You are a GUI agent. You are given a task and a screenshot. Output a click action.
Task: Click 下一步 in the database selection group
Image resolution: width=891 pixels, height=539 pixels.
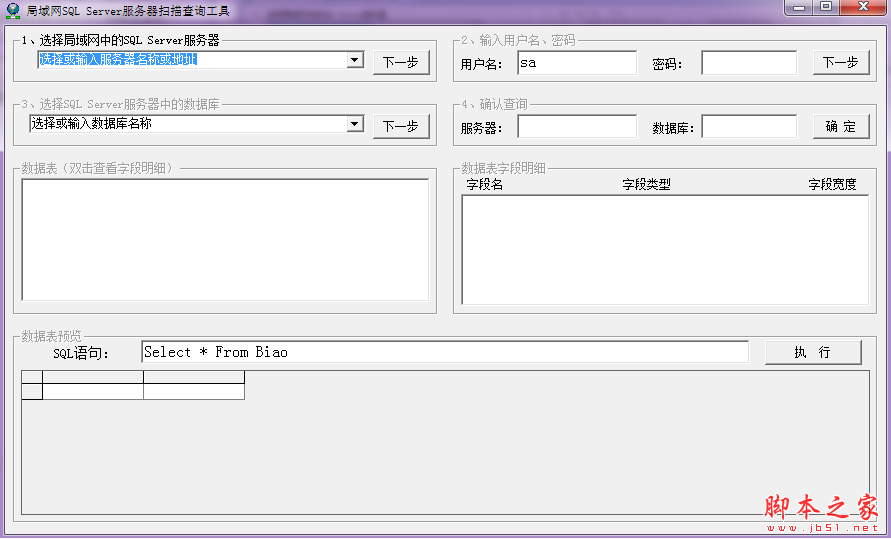401,126
